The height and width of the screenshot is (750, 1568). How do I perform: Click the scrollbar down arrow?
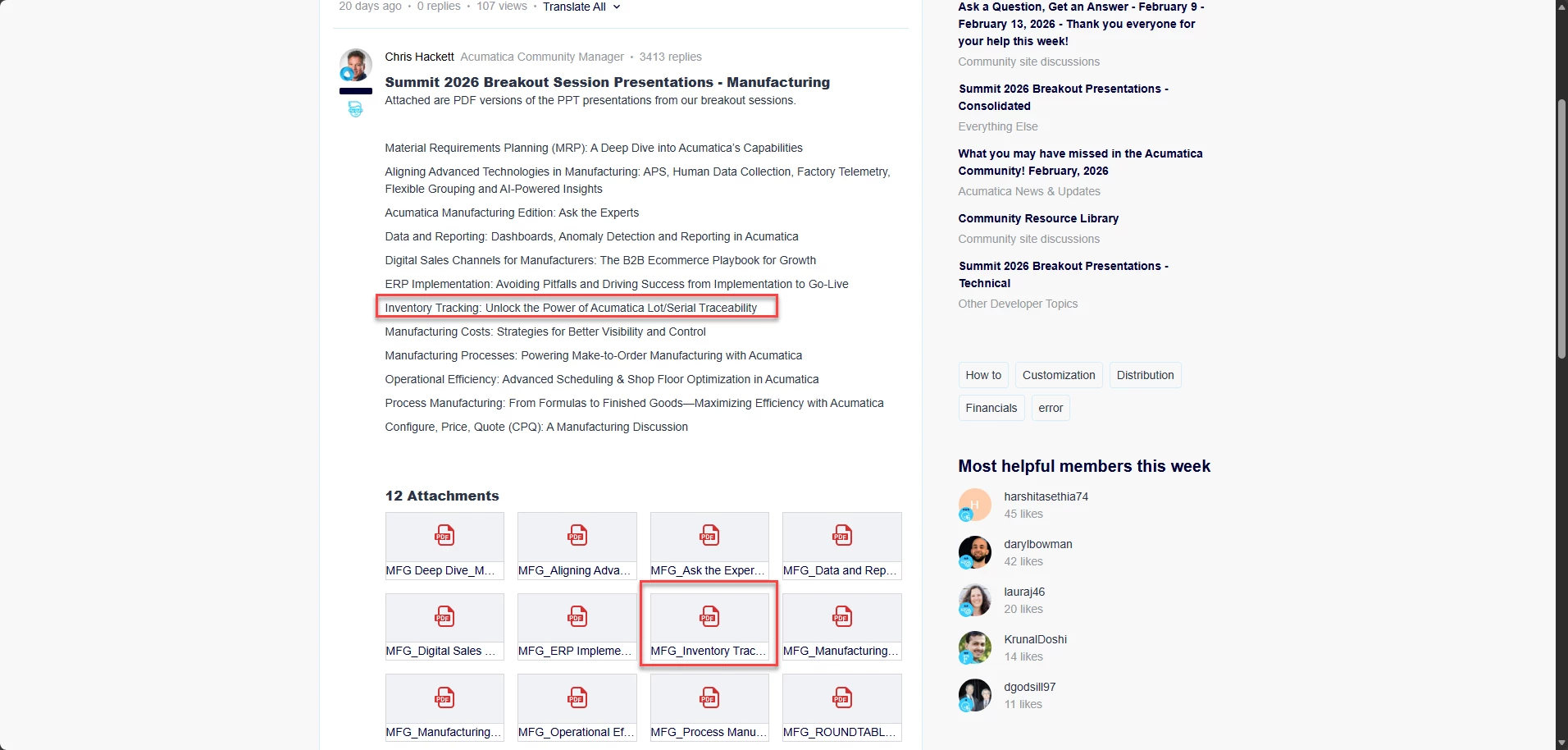[1561, 743]
